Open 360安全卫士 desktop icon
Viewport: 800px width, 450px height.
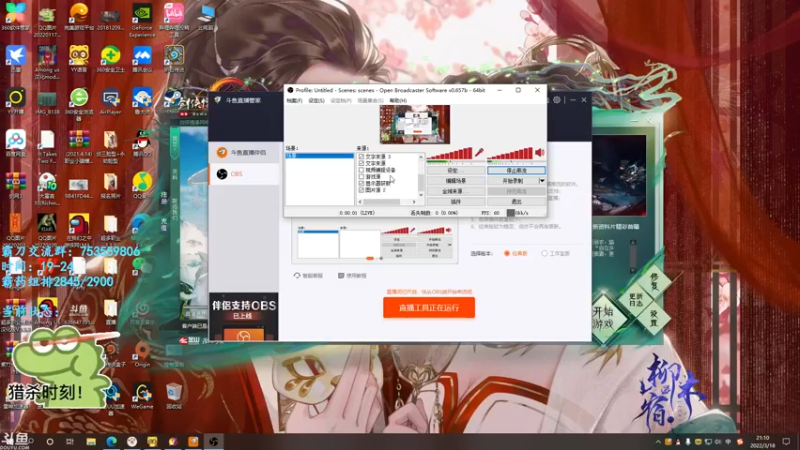110,59
